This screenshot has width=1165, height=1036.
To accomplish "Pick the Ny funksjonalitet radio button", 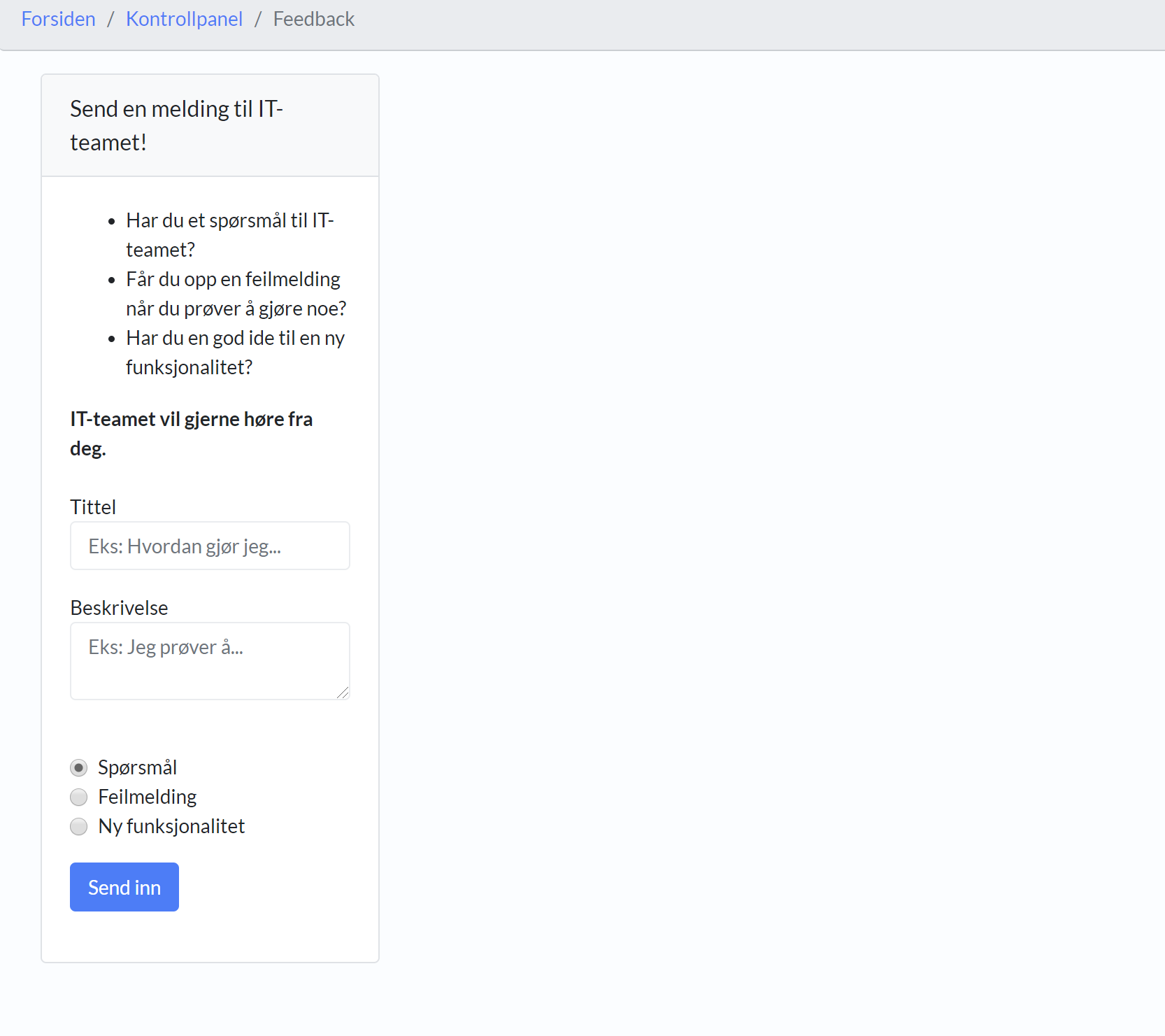I will click(x=79, y=827).
